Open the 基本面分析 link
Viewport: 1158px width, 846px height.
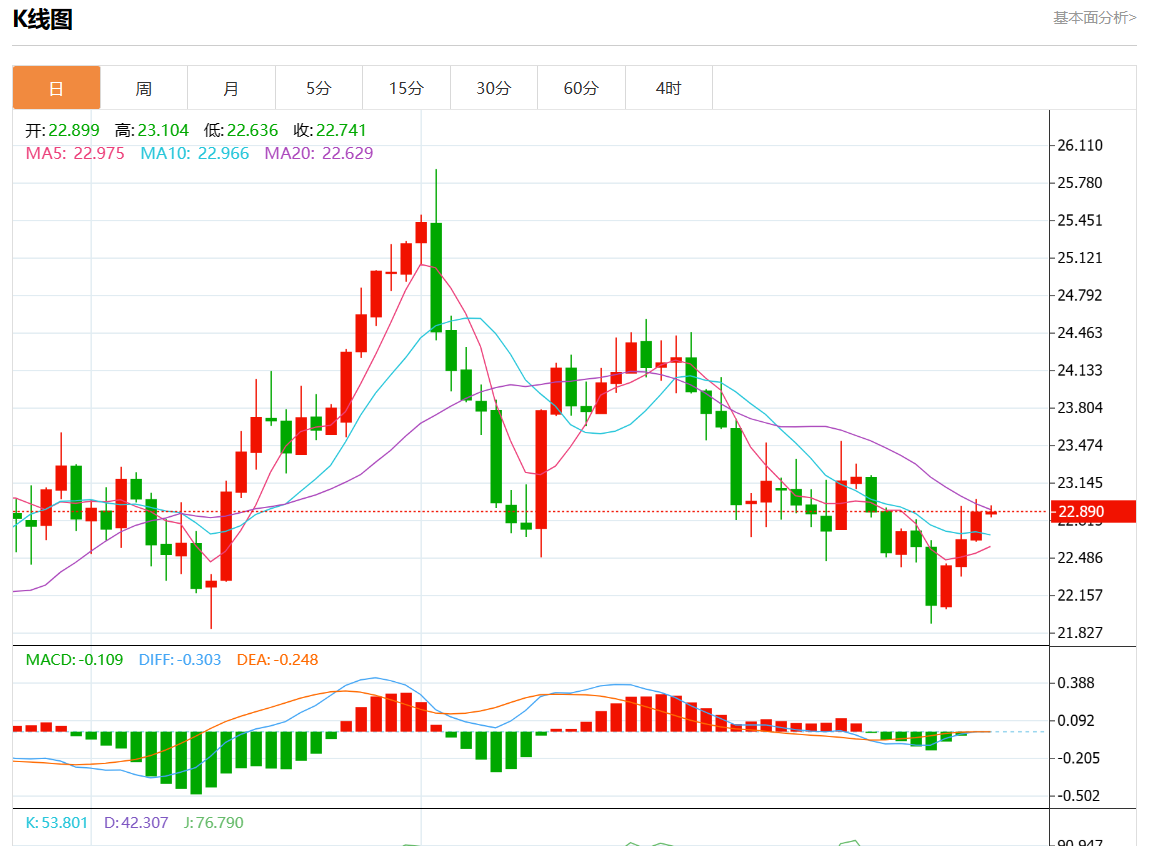point(1094,17)
